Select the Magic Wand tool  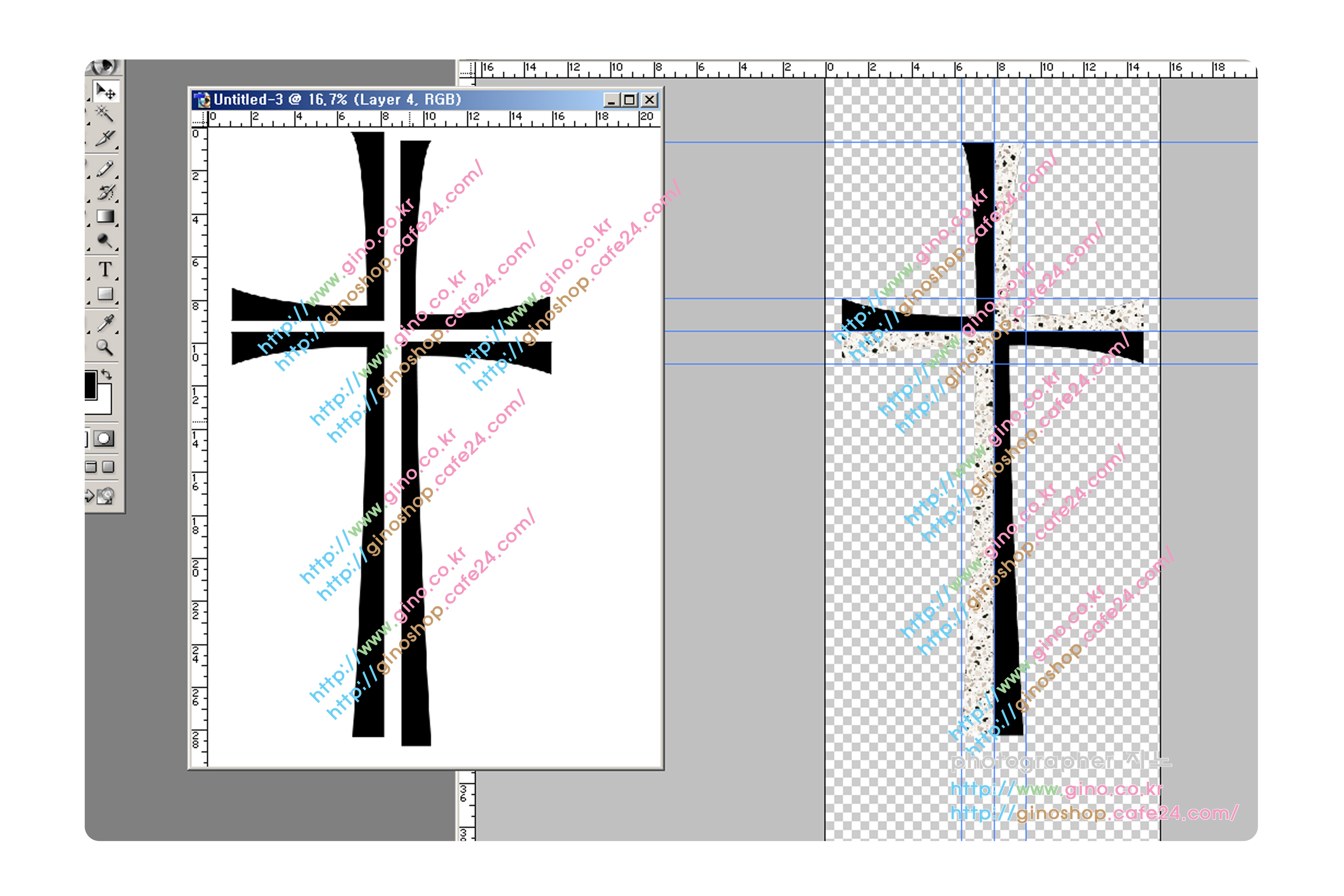(104, 114)
